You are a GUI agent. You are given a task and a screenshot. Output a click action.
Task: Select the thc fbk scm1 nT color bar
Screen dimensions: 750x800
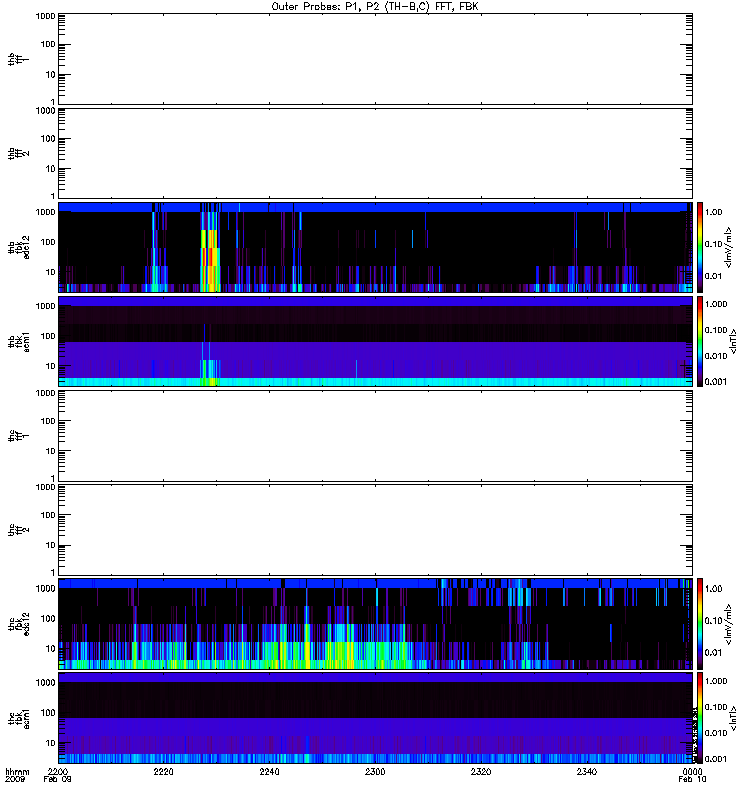click(x=700, y=718)
